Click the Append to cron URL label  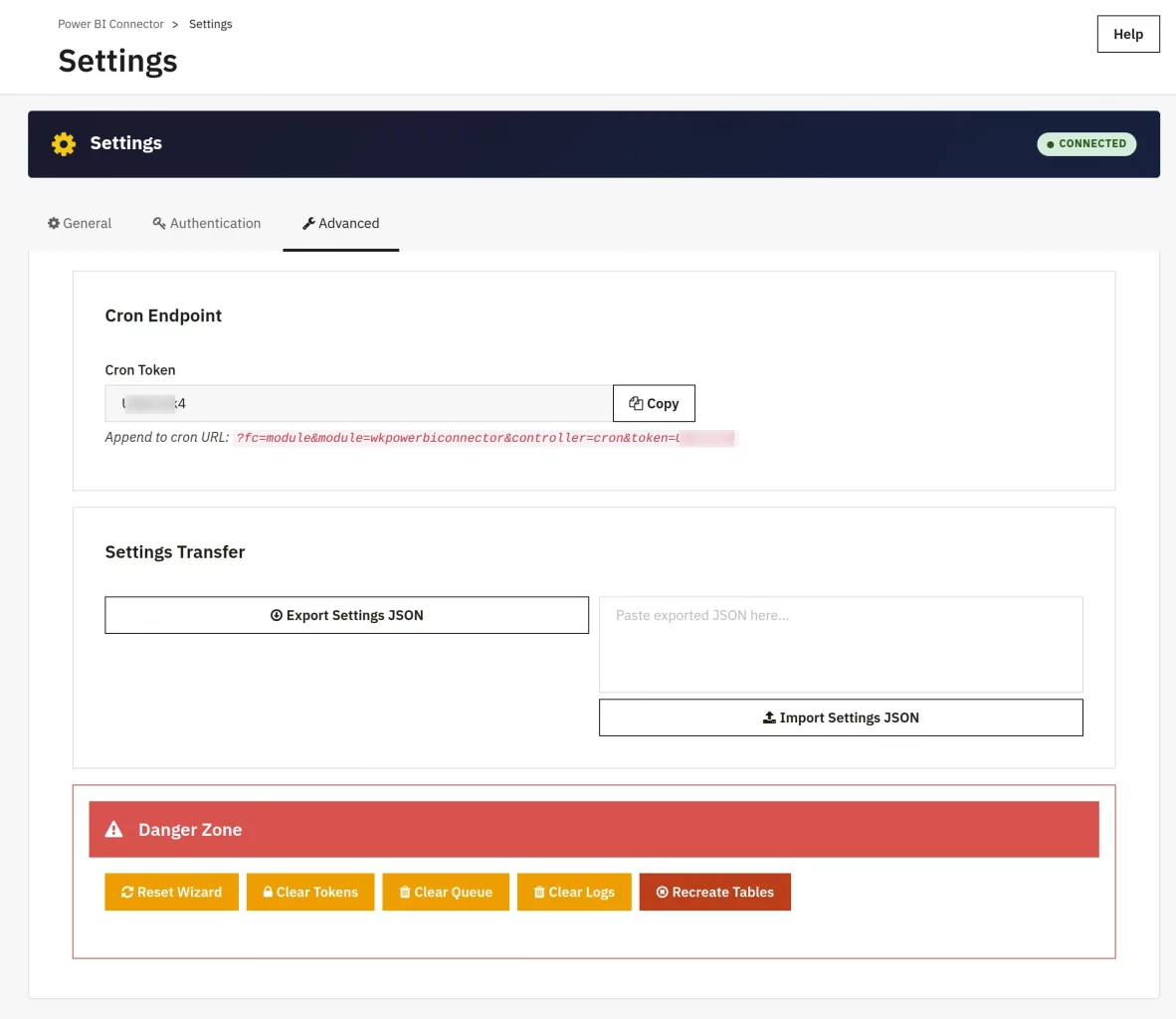[167, 437]
